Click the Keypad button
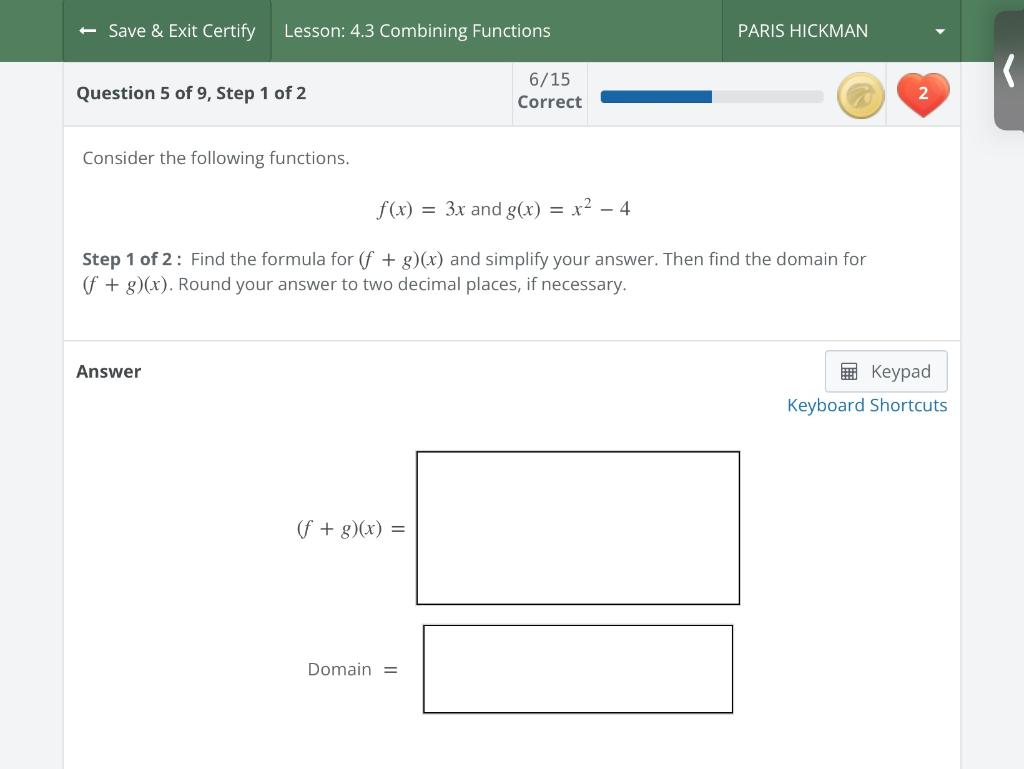 (886, 371)
